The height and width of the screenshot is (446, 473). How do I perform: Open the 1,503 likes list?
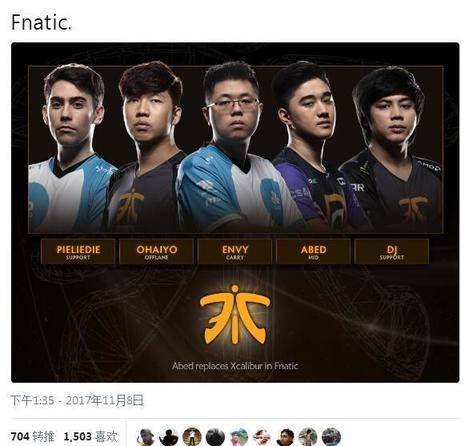click(x=90, y=436)
